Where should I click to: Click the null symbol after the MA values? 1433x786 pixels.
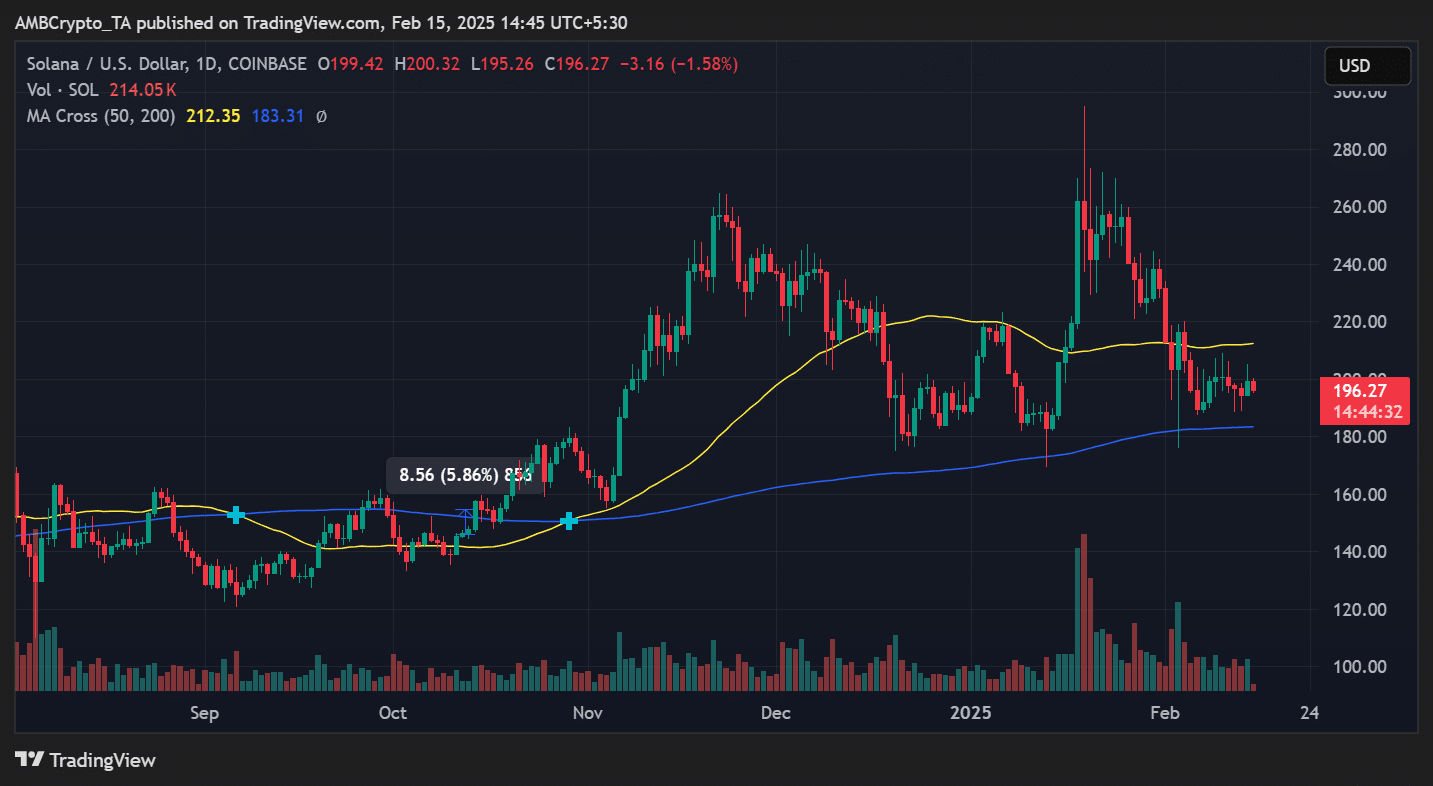[x=321, y=116]
